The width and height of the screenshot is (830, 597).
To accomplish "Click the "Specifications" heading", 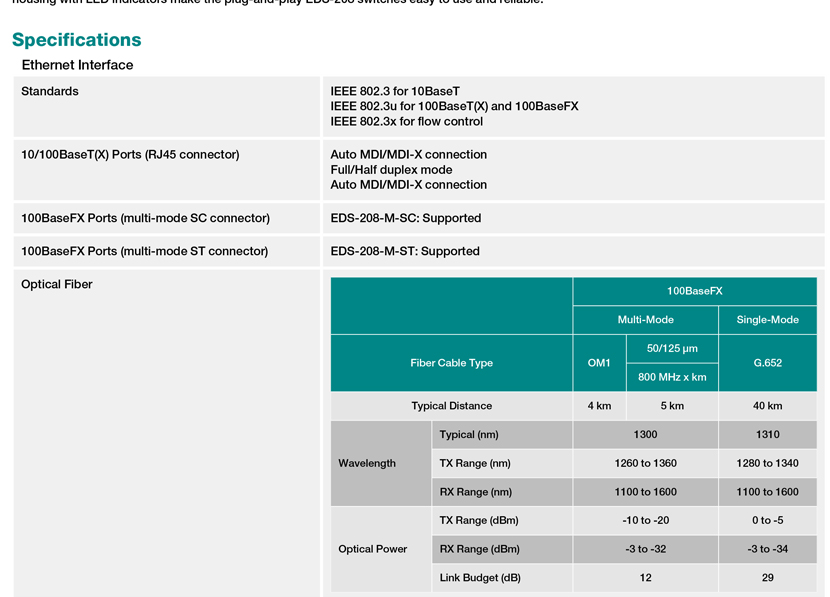I will 77,40.
